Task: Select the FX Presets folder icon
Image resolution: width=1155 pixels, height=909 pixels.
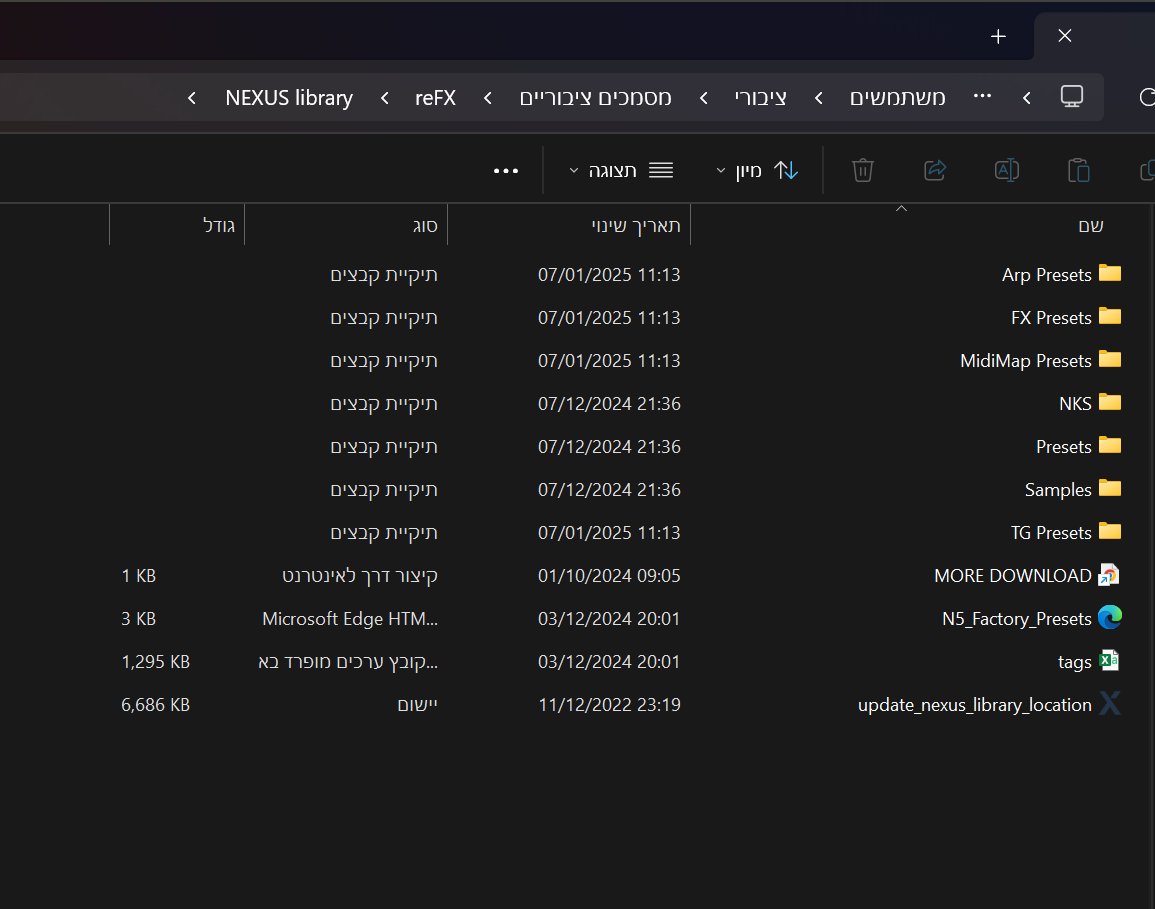Action: click(x=1109, y=316)
